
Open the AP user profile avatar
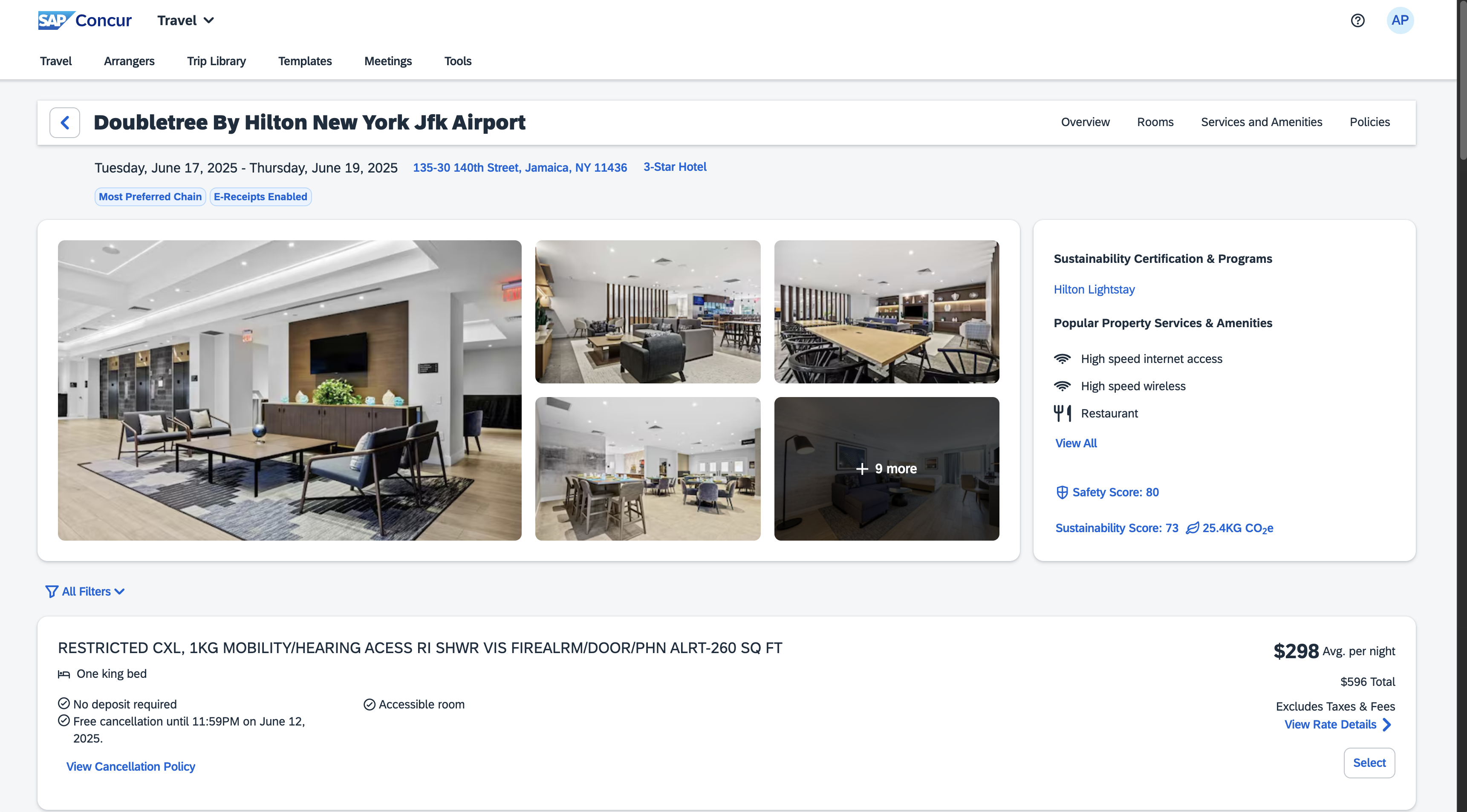coord(1400,20)
